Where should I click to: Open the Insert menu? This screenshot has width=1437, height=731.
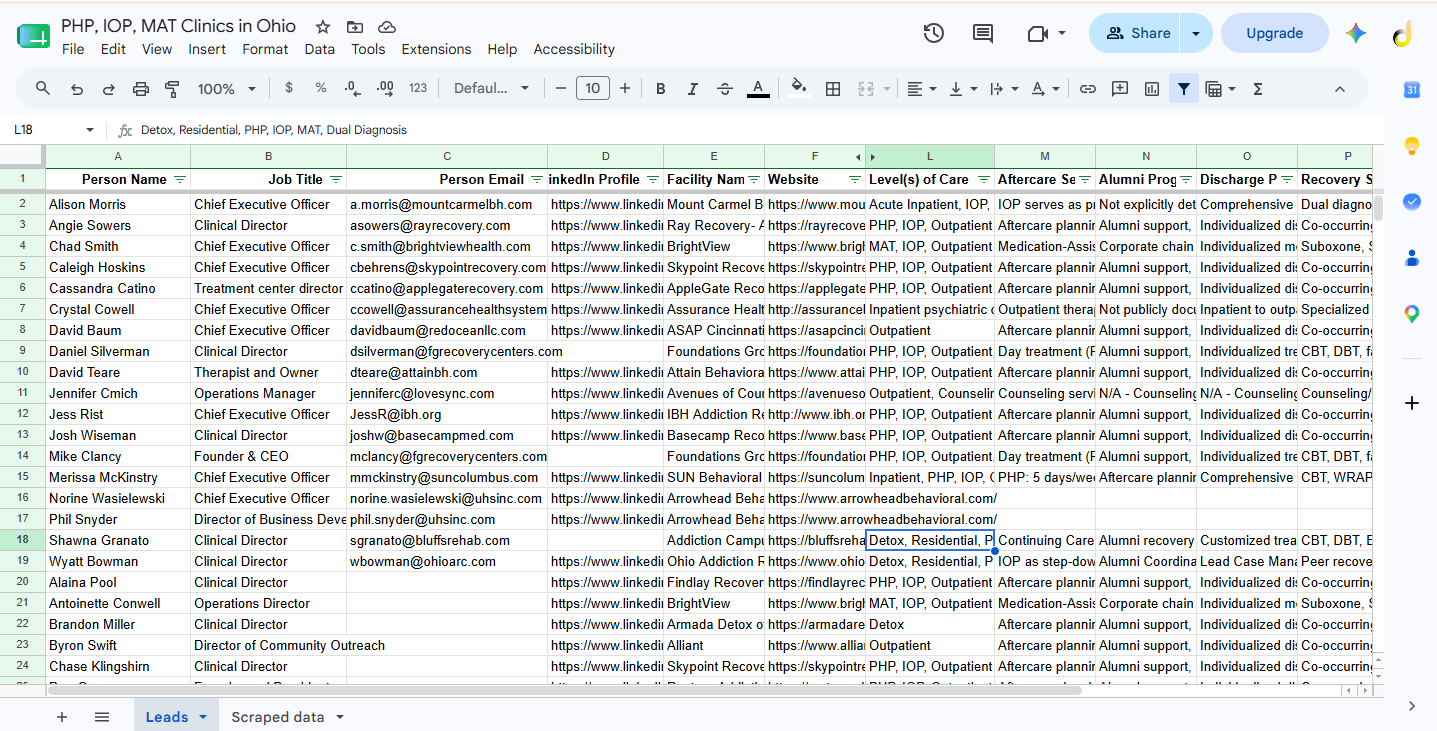207,49
